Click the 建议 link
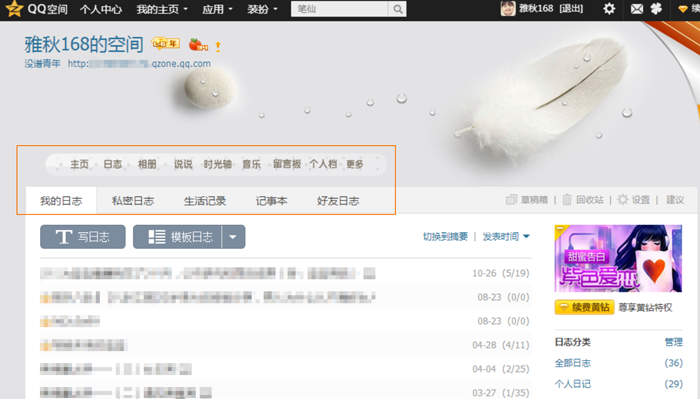700x399 pixels. 675,200
